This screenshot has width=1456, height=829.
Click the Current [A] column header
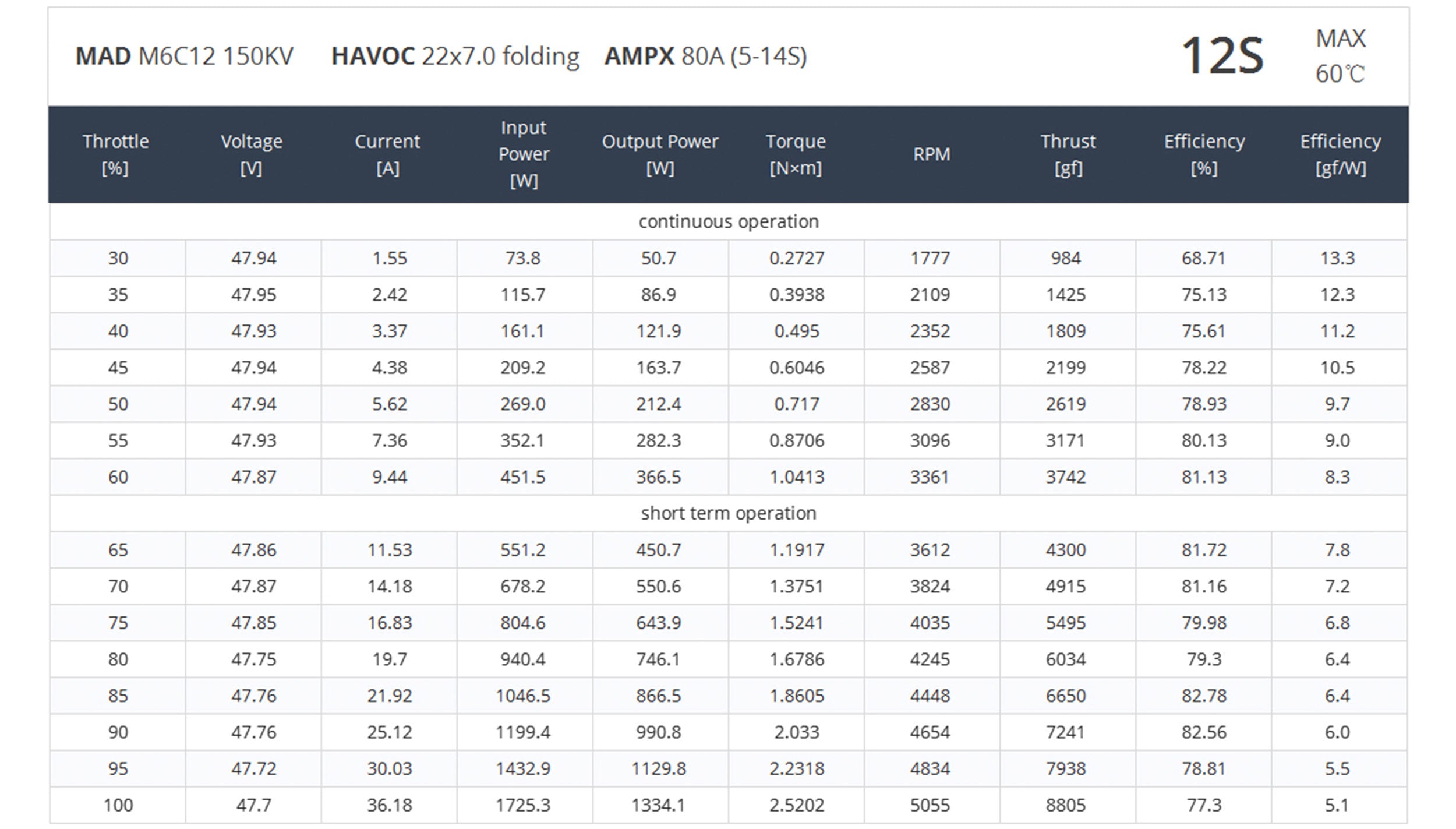click(x=387, y=154)
